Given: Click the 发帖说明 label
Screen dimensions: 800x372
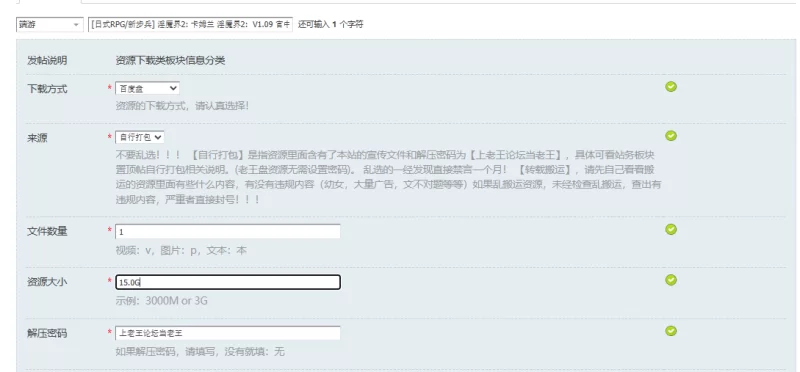Looking at the screenshot, I should point(47,61).
